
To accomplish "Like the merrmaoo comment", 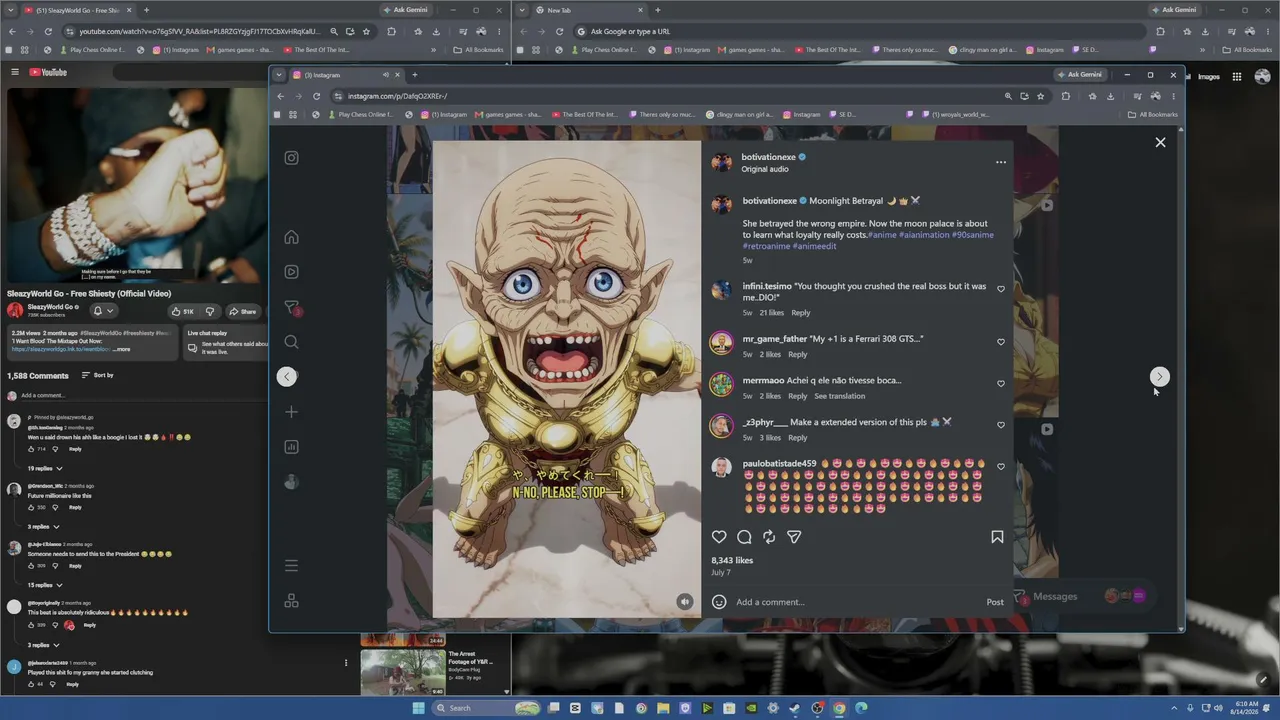I will pyautogui.click(x=1001, y=383).
